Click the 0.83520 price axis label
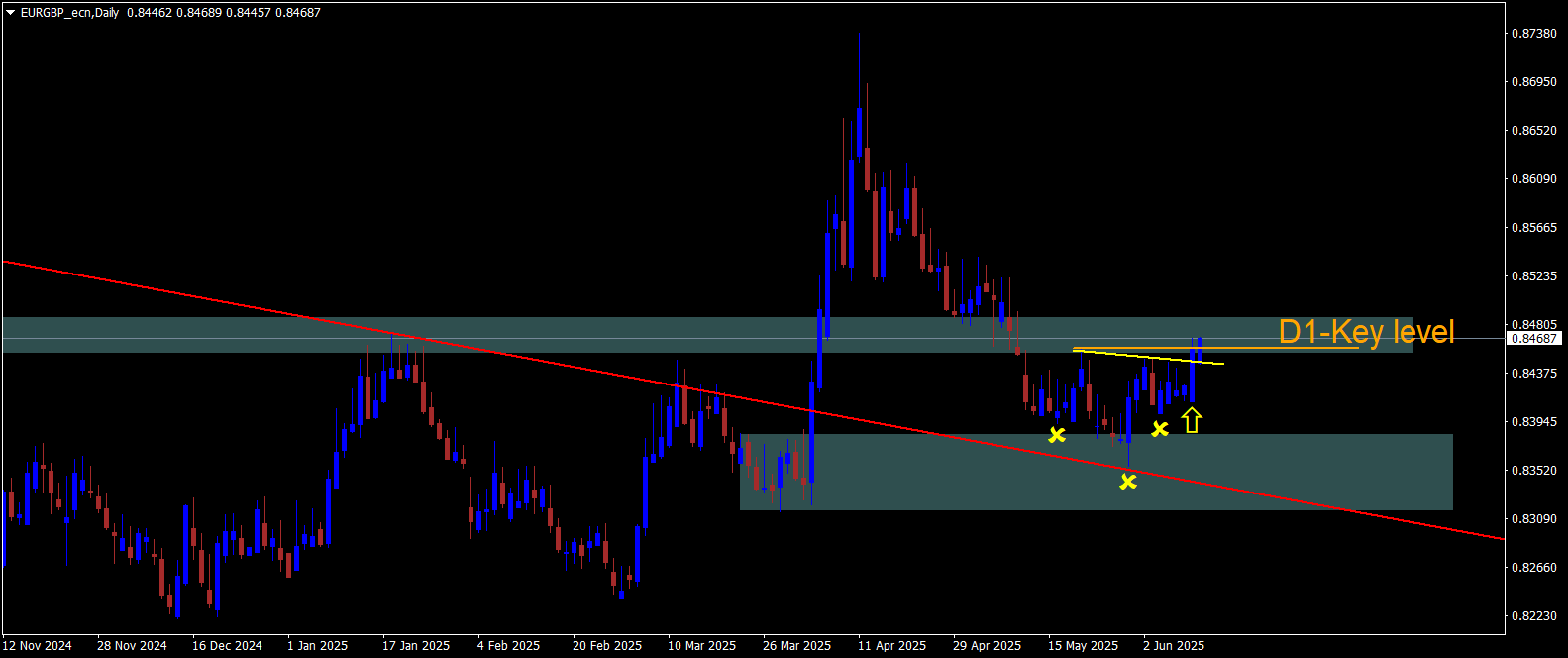 click(x=1533, y=471)
